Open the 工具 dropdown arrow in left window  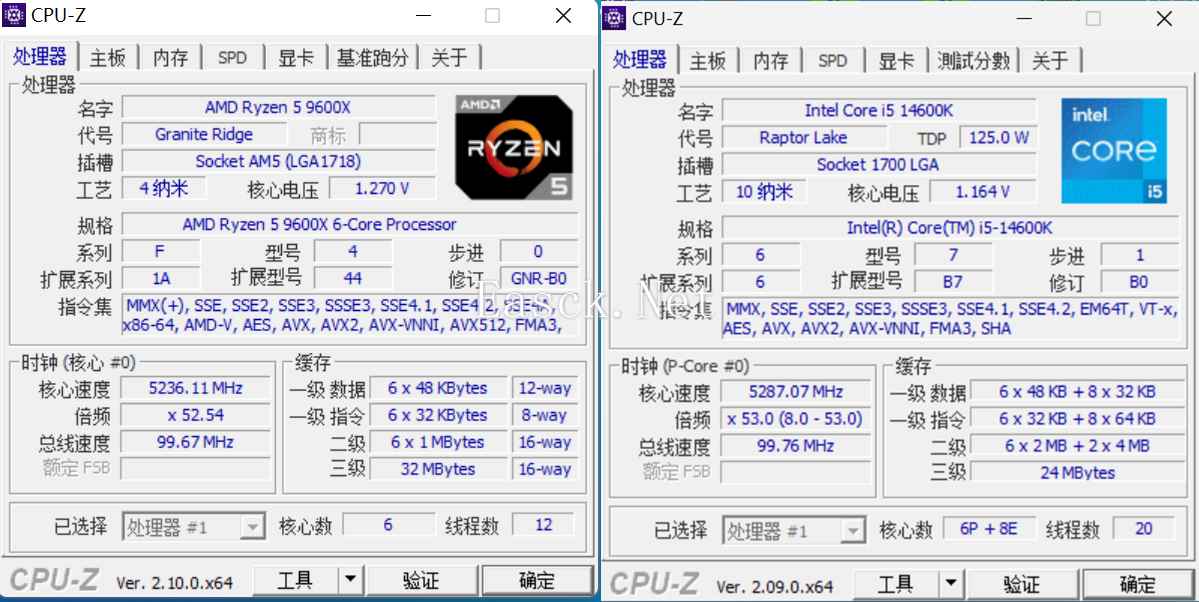[x=349, y=580]
